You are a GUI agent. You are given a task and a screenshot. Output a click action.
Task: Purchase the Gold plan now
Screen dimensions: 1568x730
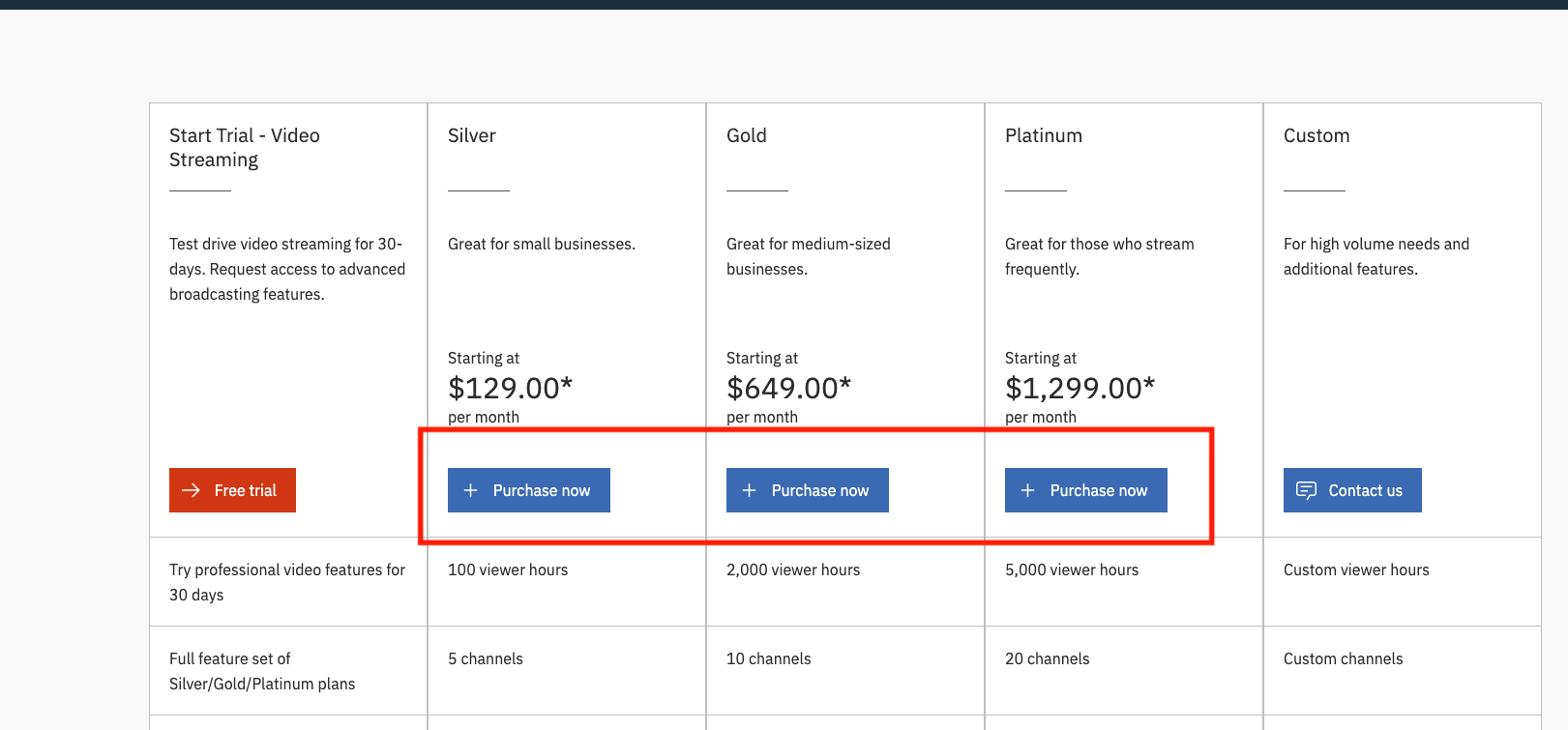click(808, 490)
